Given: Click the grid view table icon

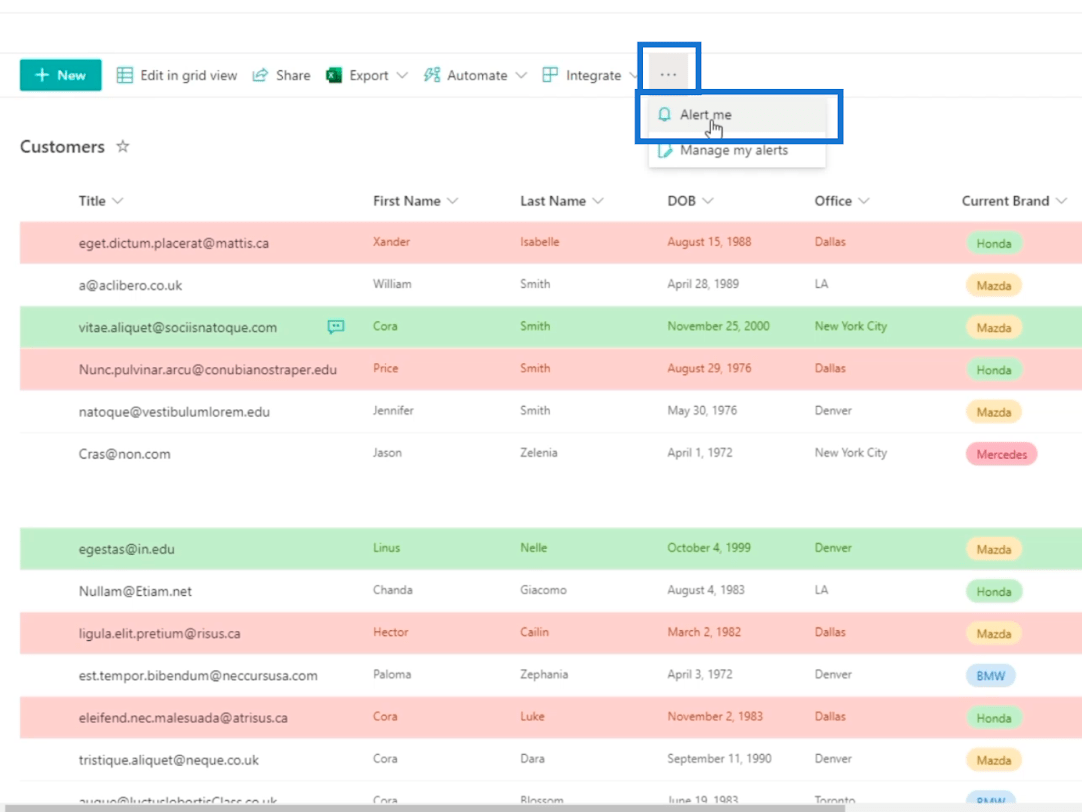Looking at the screenshot, I should pyautogui.click(x=124, y=75).
